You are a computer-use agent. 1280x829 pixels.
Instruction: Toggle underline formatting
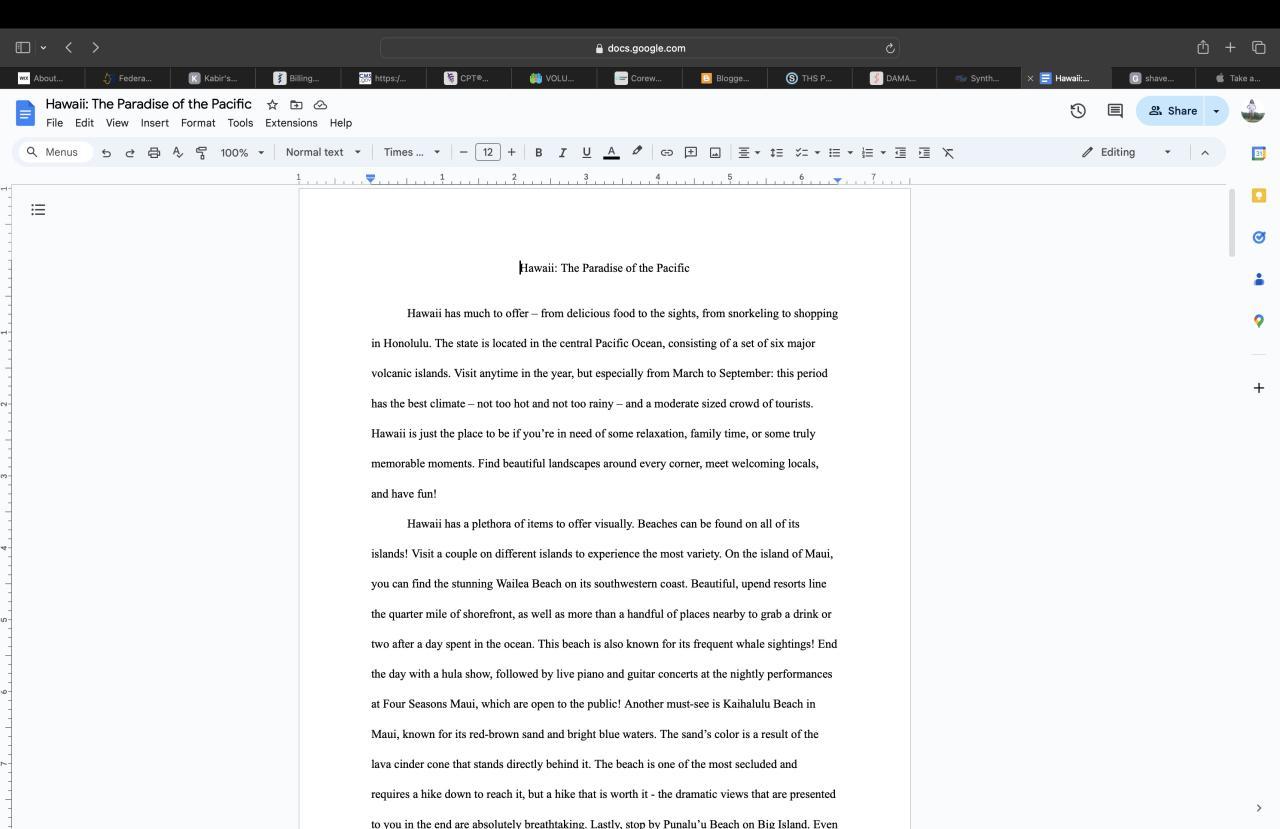pyautogui.click(x=586, y=152)
